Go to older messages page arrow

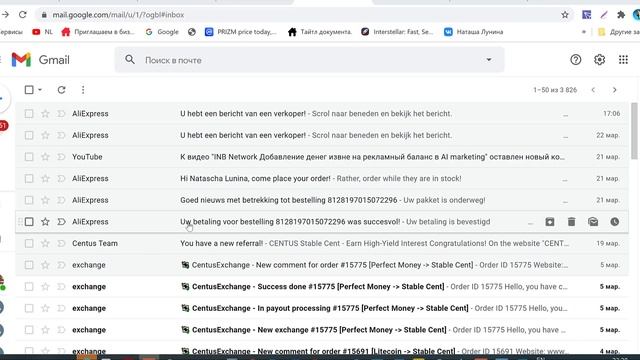click(615, 90)
